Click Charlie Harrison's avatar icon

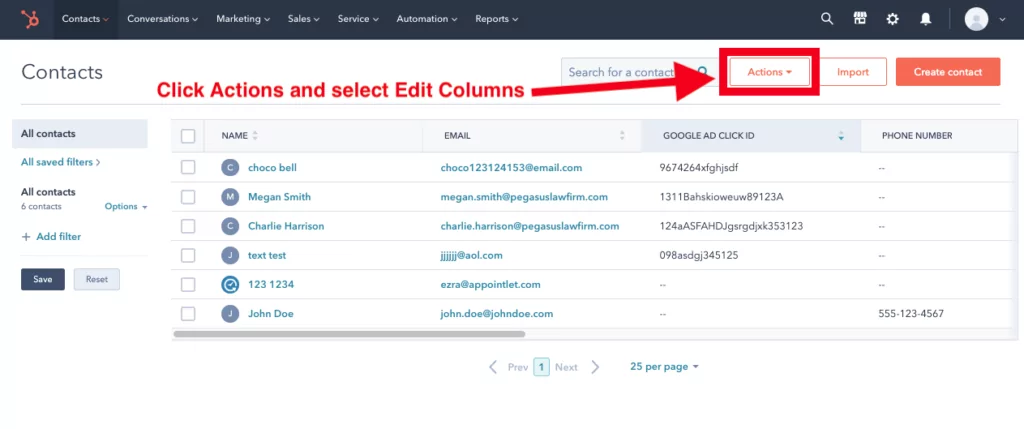click(x=230, y=227)
